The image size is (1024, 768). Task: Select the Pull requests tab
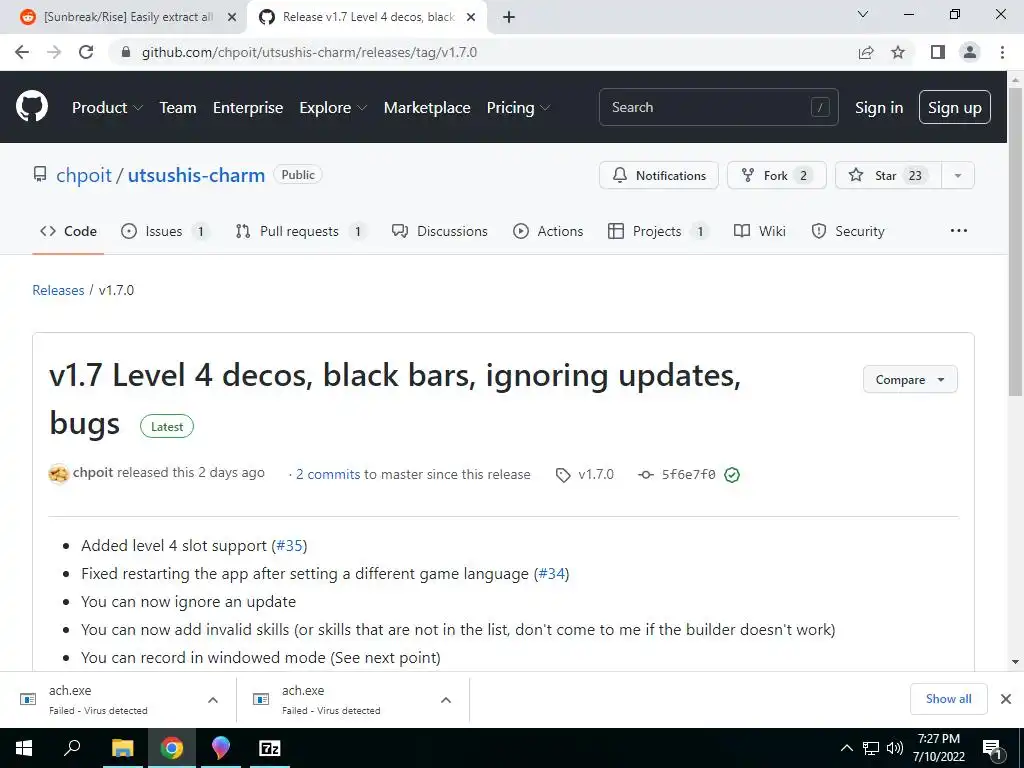(x=300, y=231)
